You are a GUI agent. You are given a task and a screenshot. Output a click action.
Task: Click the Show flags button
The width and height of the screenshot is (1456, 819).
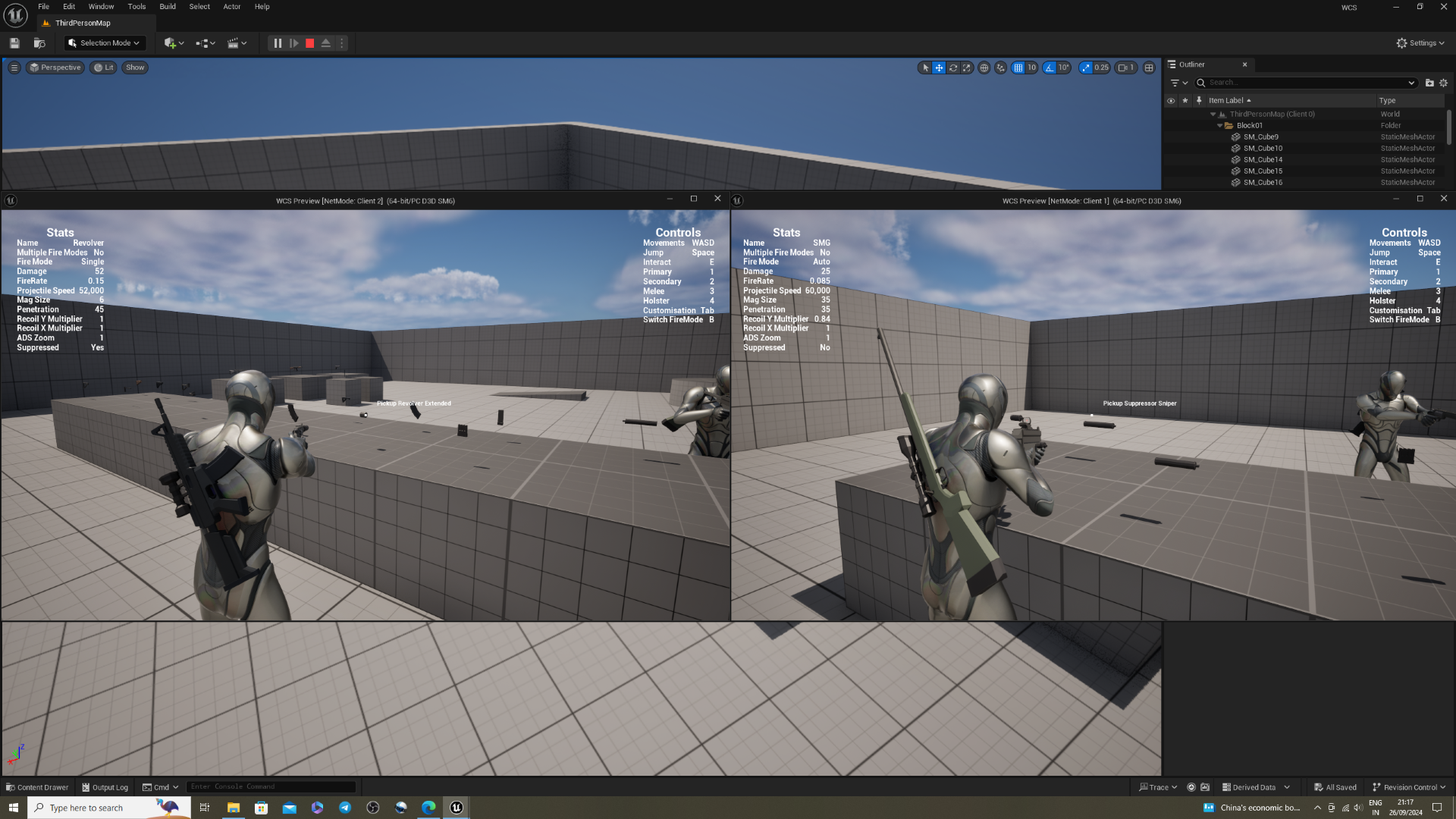tap(135, 67)
